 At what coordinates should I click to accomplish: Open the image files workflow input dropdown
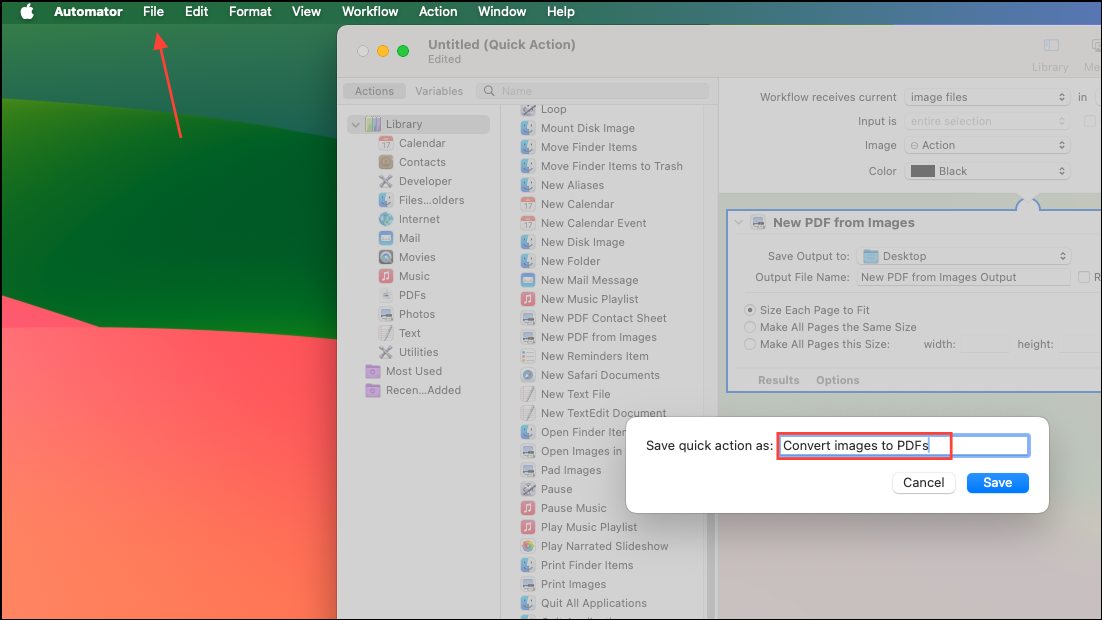[987, 97]
